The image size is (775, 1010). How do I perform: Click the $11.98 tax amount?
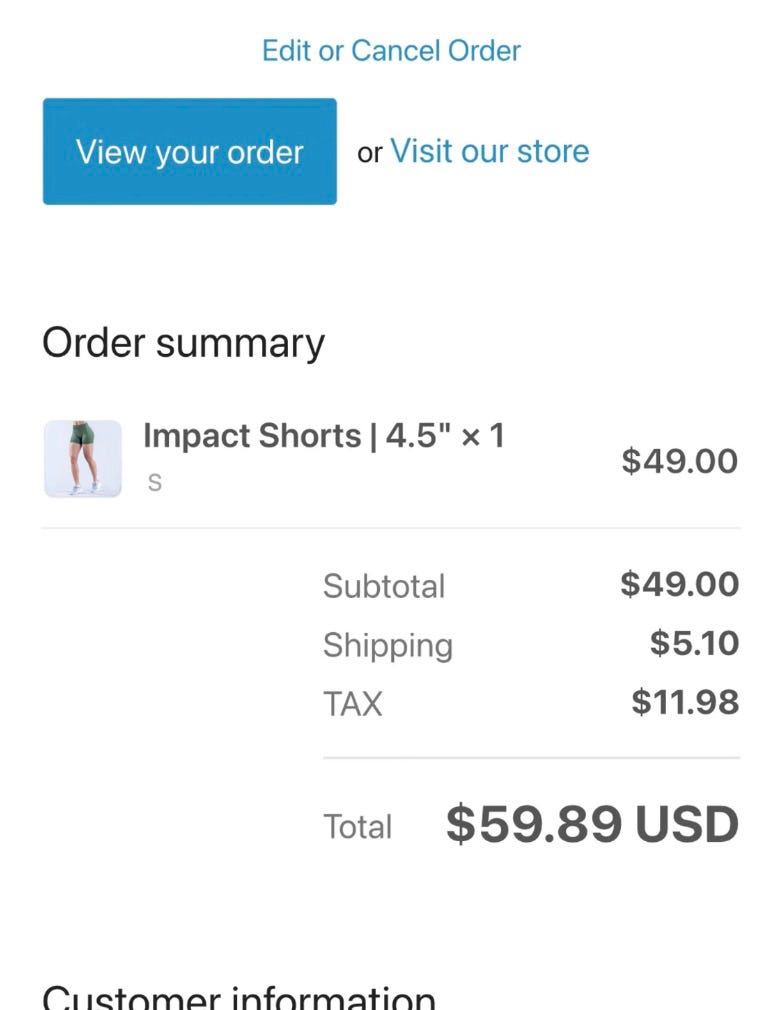click(x=685, y=702)
